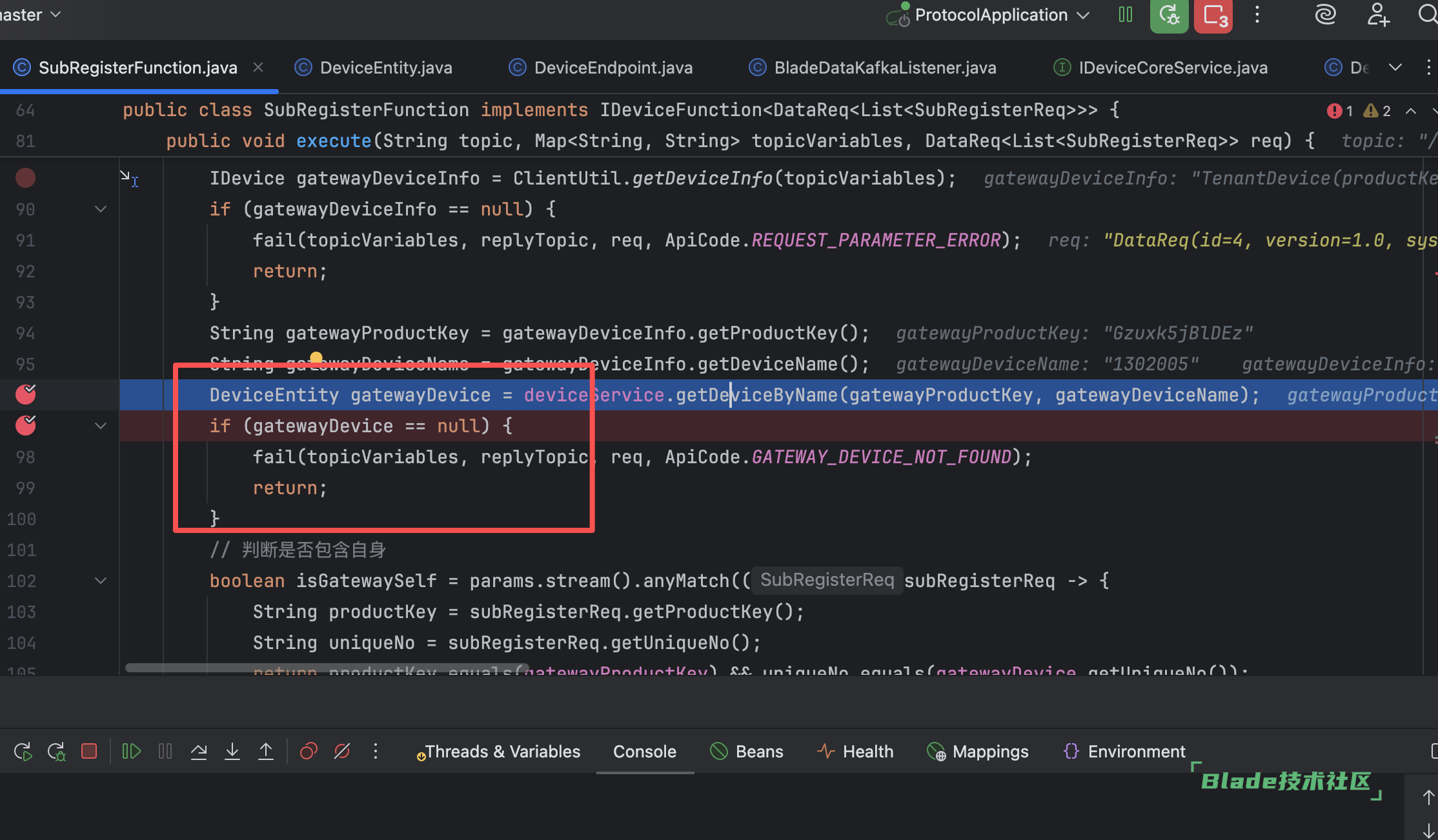Image resolution: width=1438 pixels, height=840 pixels.
Task: Open the Threads & Variables tab
Action: (x=502, y=752)
